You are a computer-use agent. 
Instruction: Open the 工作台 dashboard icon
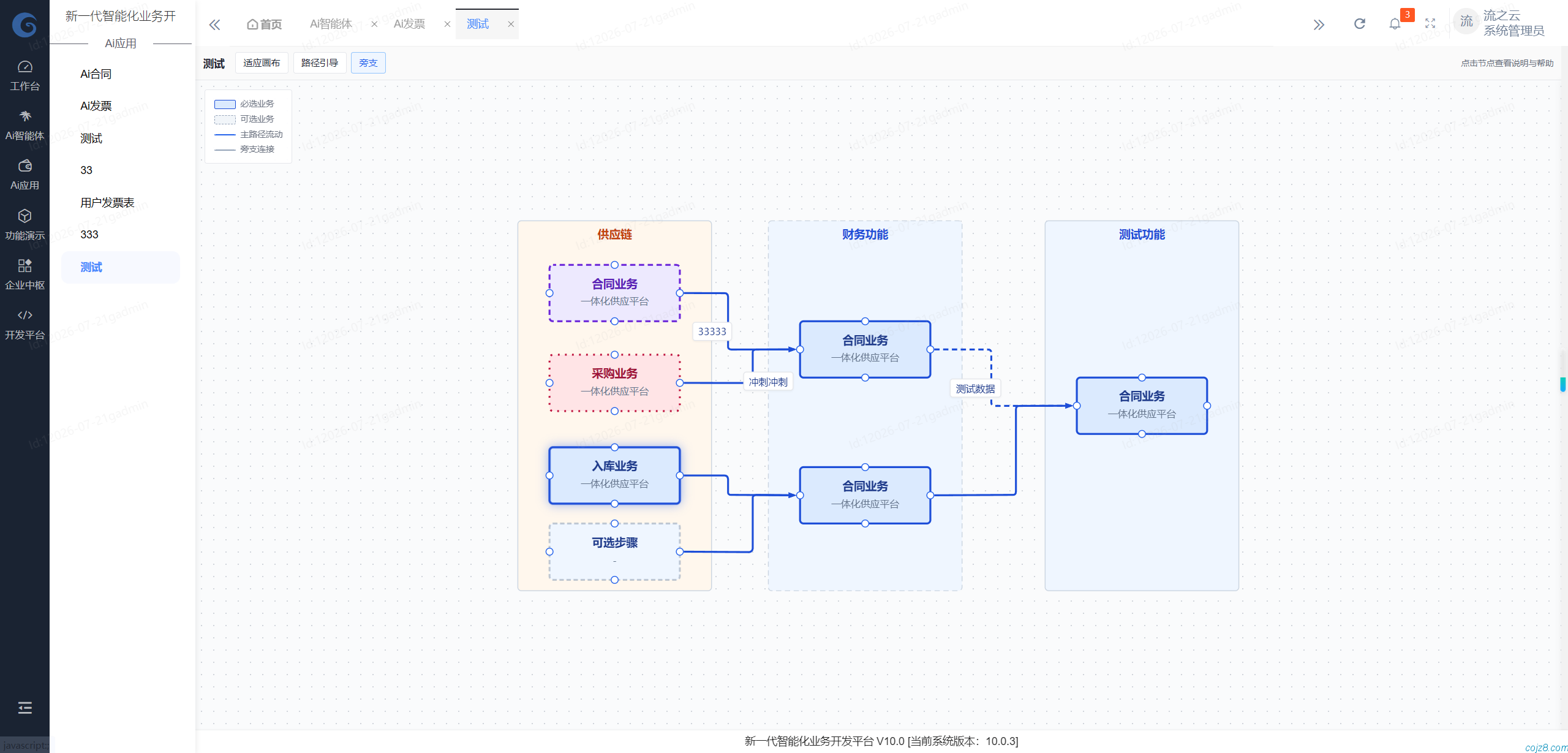[x=24, y=67]
